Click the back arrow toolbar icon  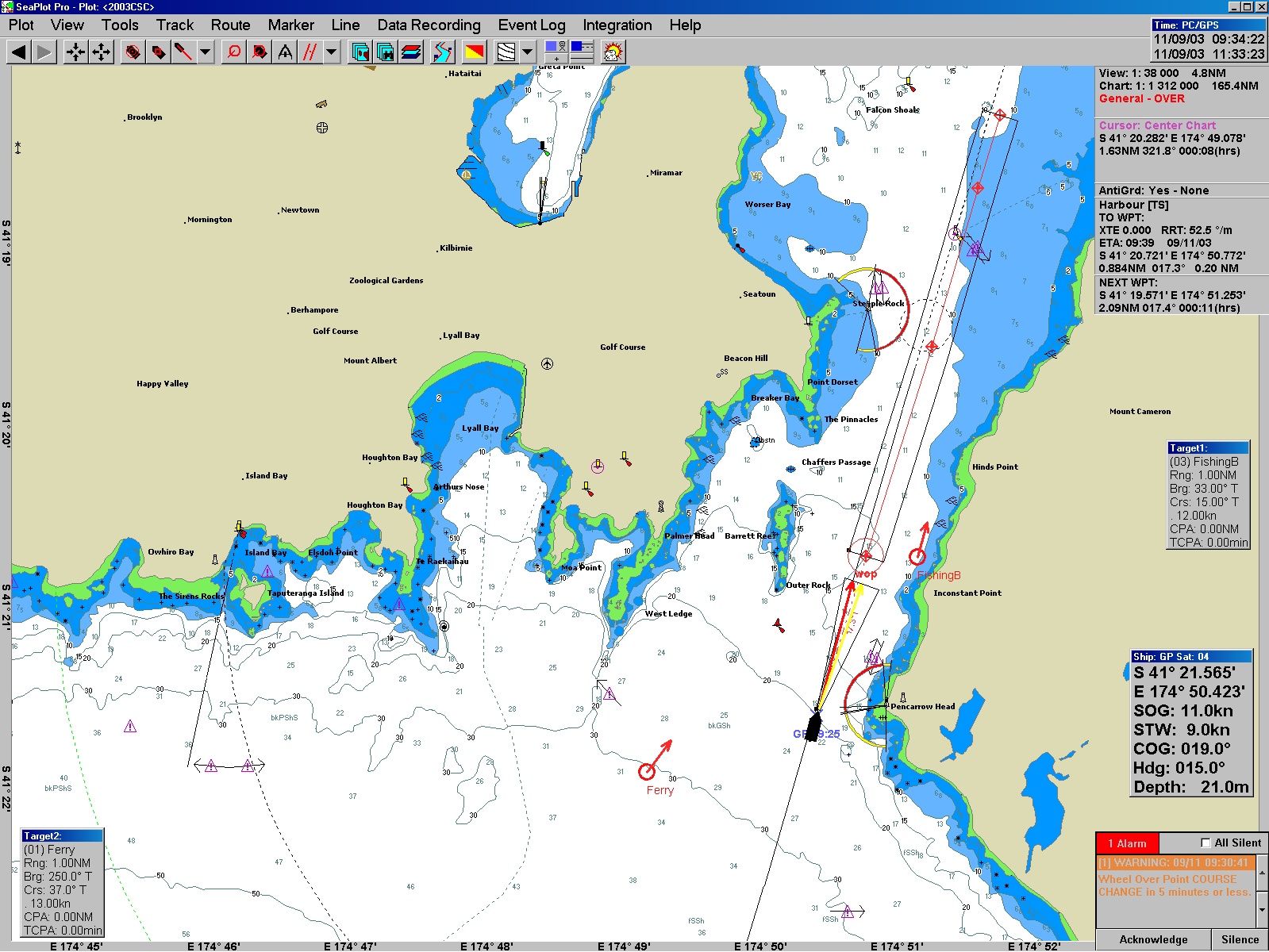(19, 52)
